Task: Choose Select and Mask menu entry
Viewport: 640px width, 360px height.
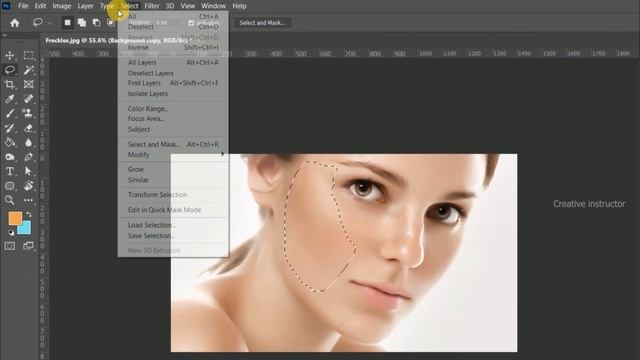Action: (x=173, y=144)
